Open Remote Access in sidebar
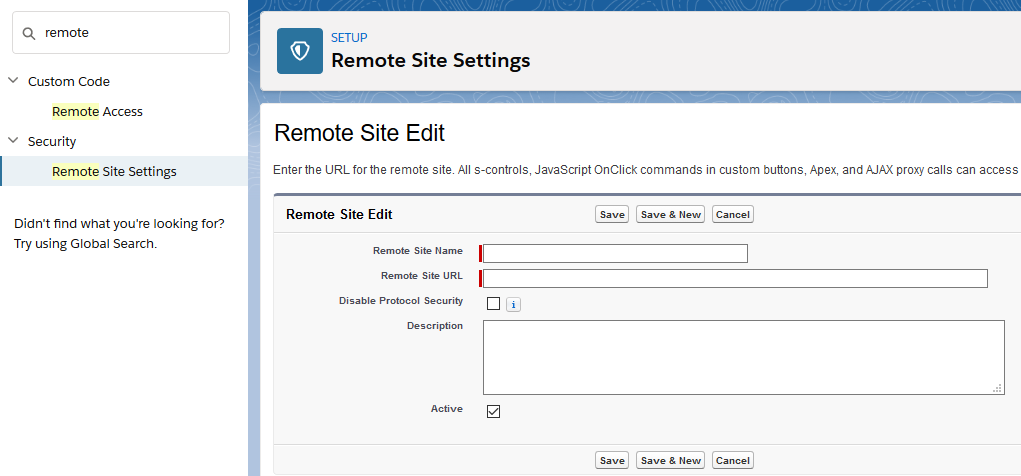This screenshot has height=476, width=1021. [x=97, y=111]
